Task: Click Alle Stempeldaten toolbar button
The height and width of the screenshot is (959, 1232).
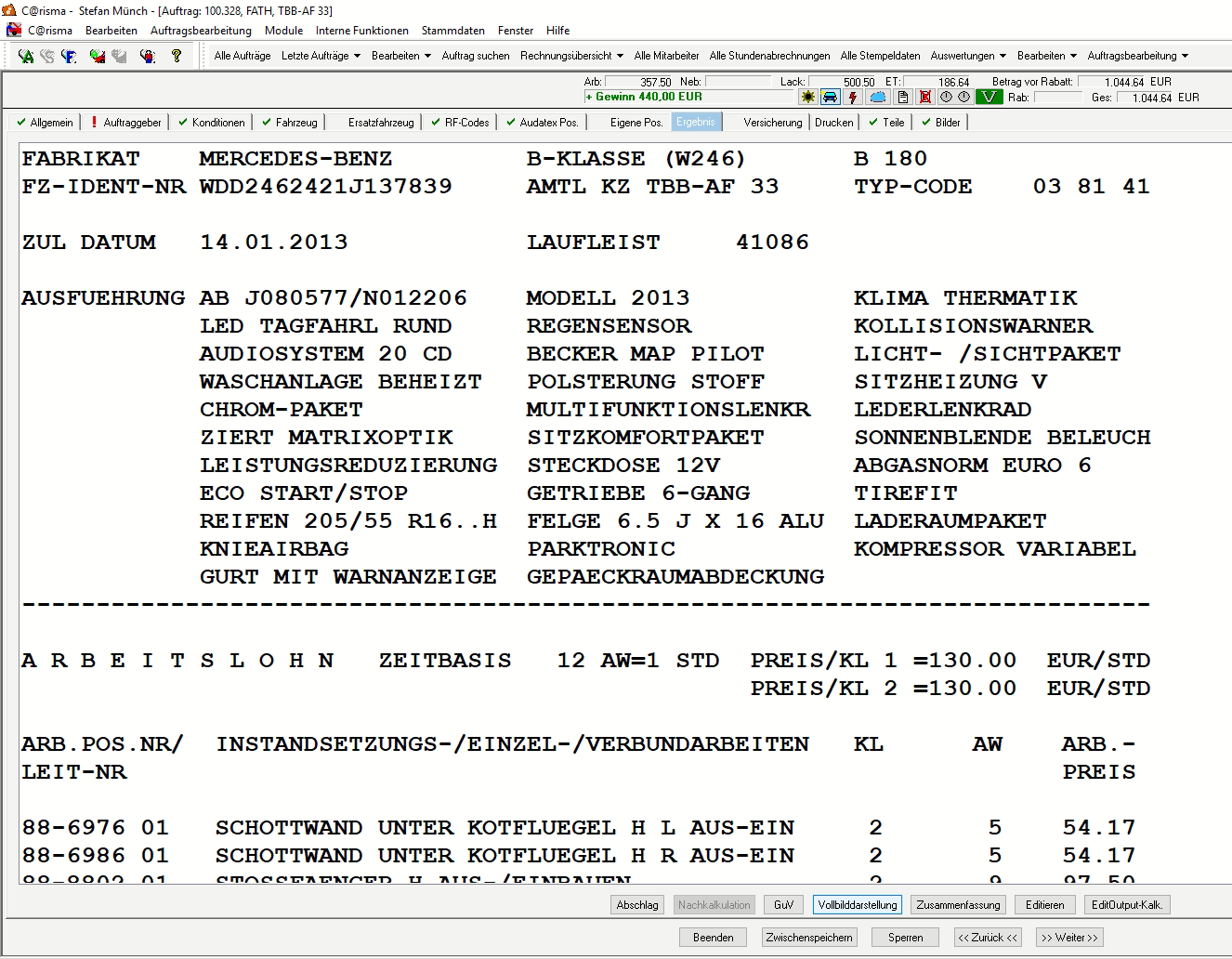Action: pos(881,56)
